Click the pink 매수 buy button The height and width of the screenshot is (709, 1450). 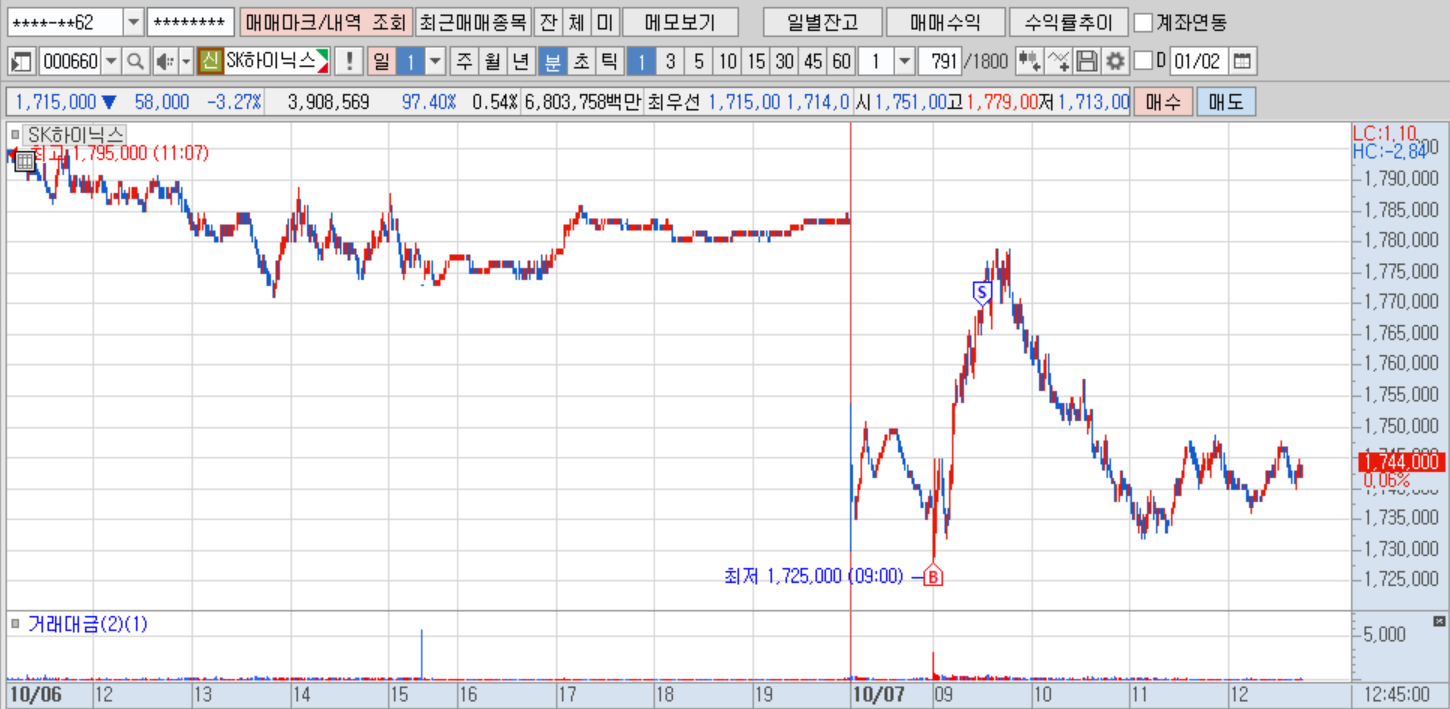pyautogui.click(x=1163, y=102)
